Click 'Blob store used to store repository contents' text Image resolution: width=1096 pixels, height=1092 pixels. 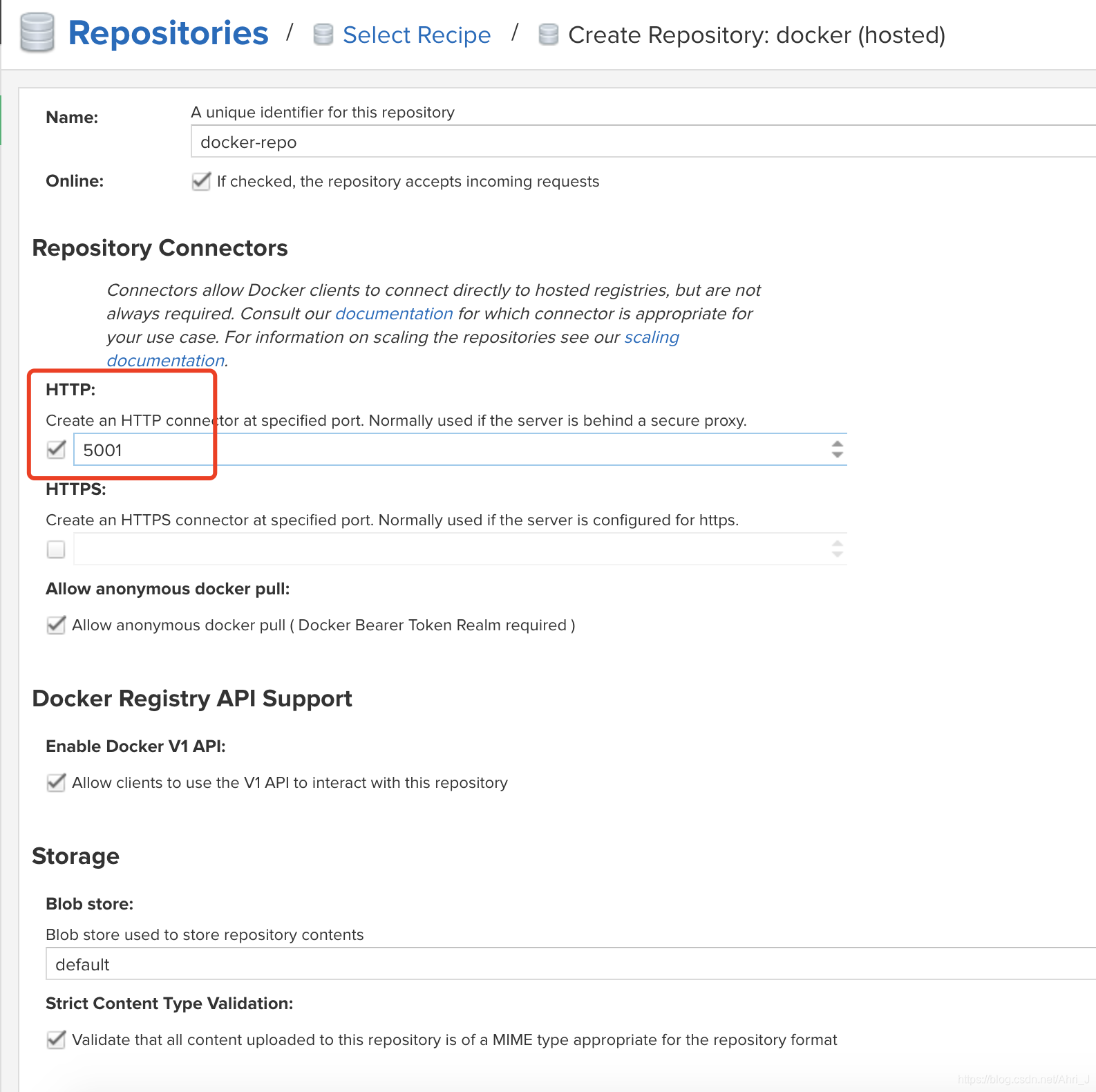[x=205, y=934]
